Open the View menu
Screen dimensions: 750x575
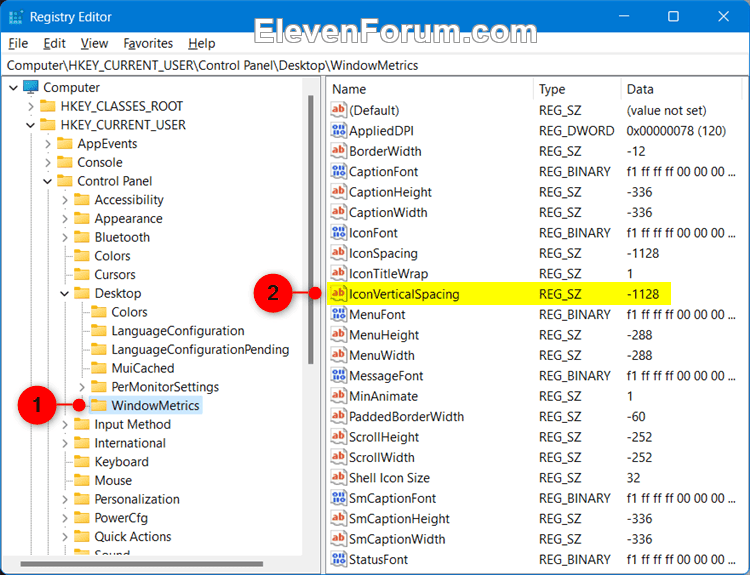tap(94, 44)
